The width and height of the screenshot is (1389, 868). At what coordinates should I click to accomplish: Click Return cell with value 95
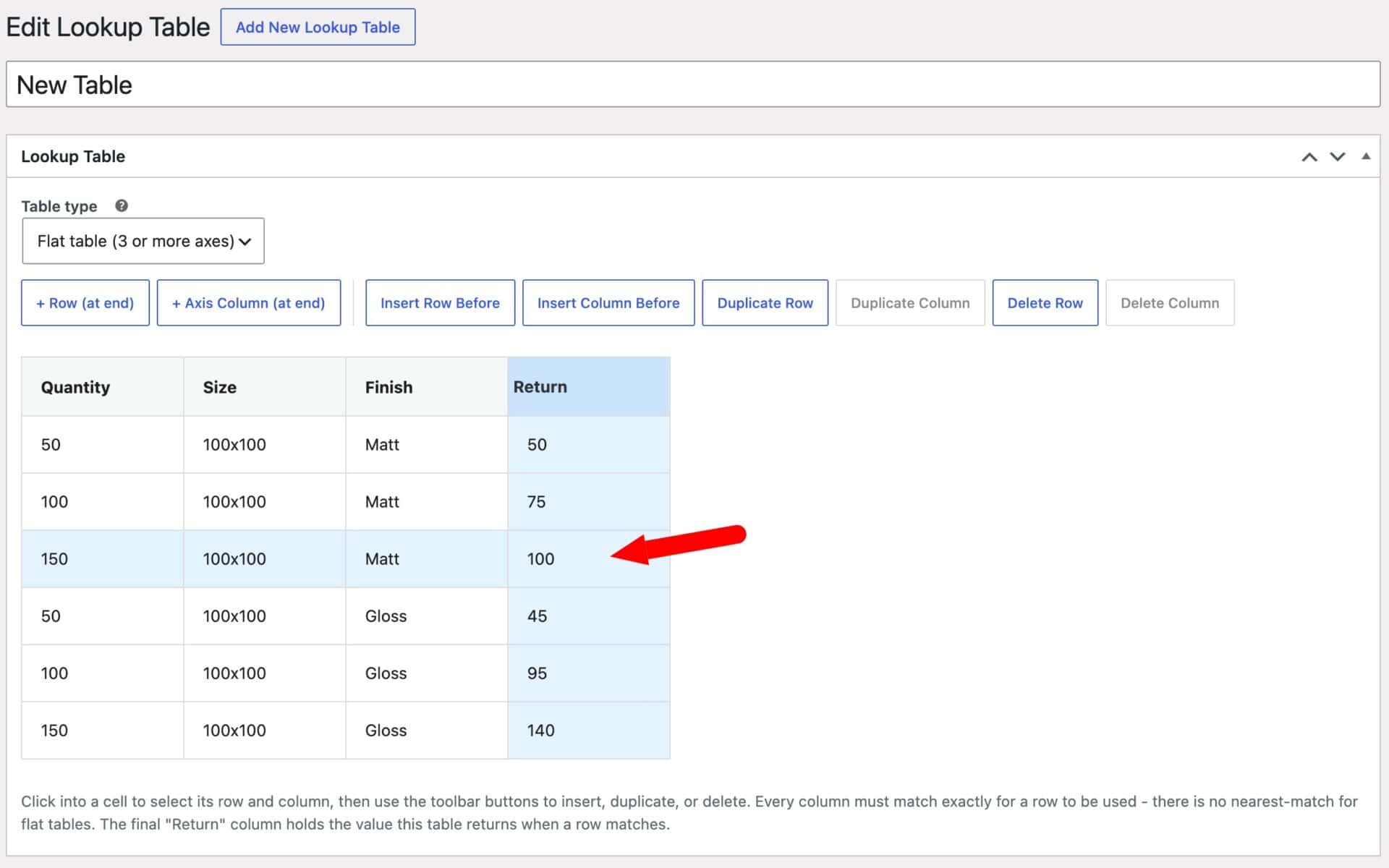coord(589,673)
